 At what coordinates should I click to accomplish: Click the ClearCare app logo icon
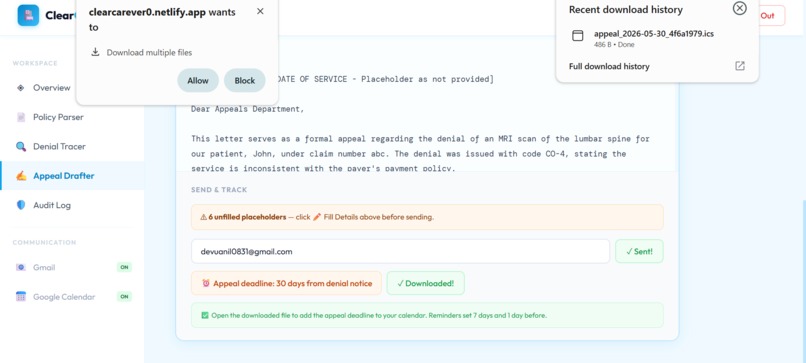click(28, 15)
